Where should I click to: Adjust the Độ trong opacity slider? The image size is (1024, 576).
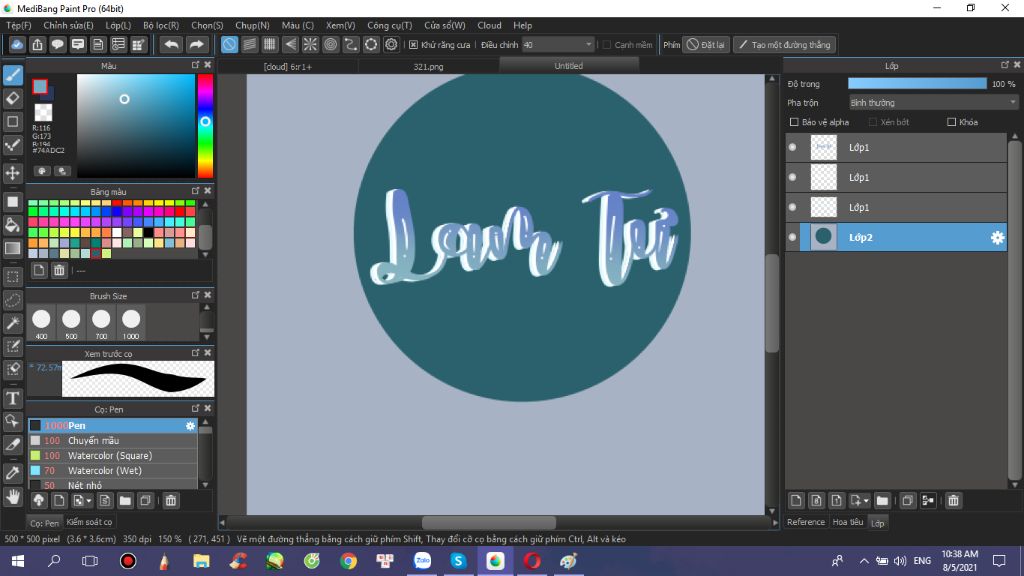coord(917,84)
